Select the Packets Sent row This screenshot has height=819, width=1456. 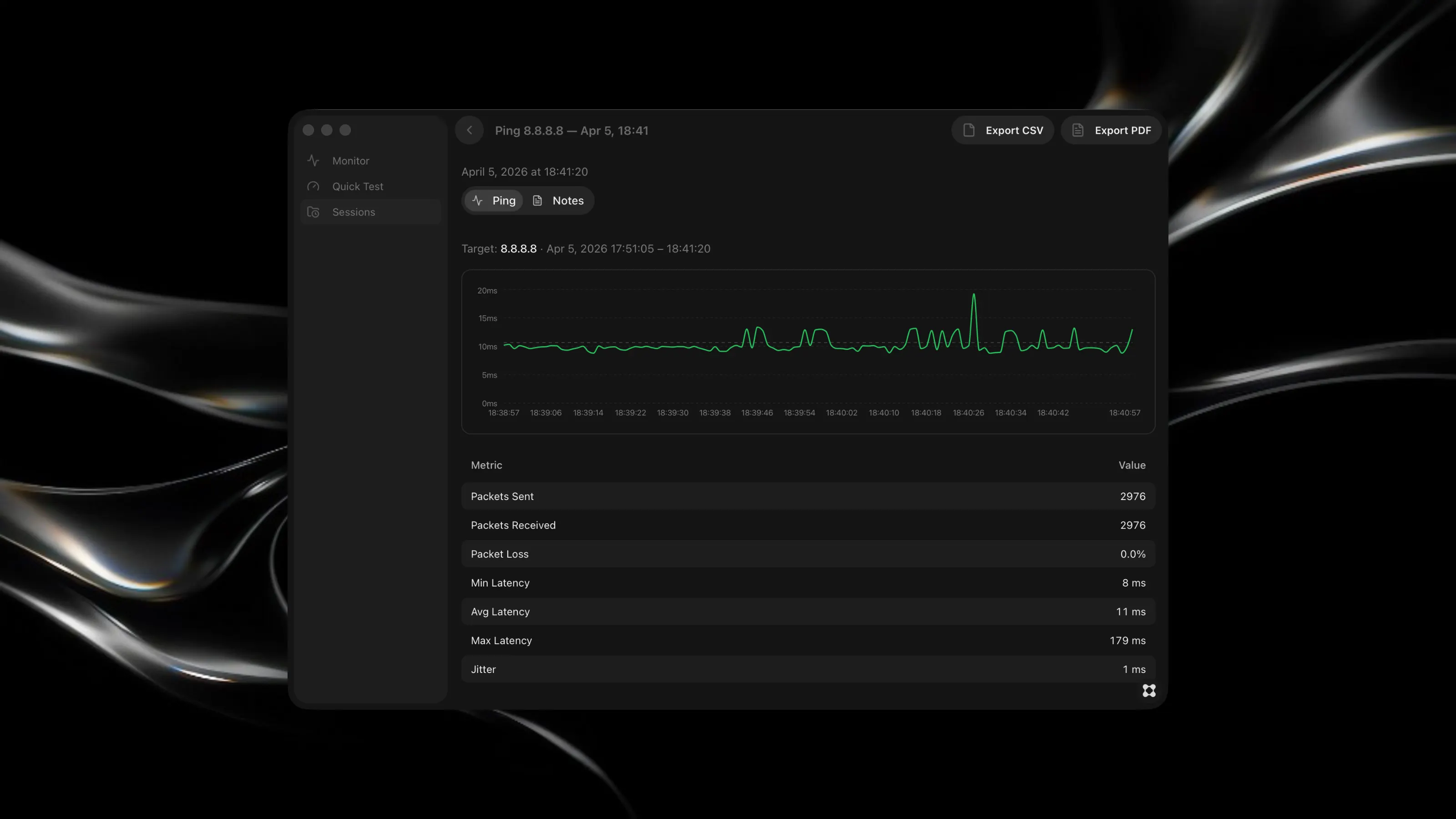coord(808,496)
